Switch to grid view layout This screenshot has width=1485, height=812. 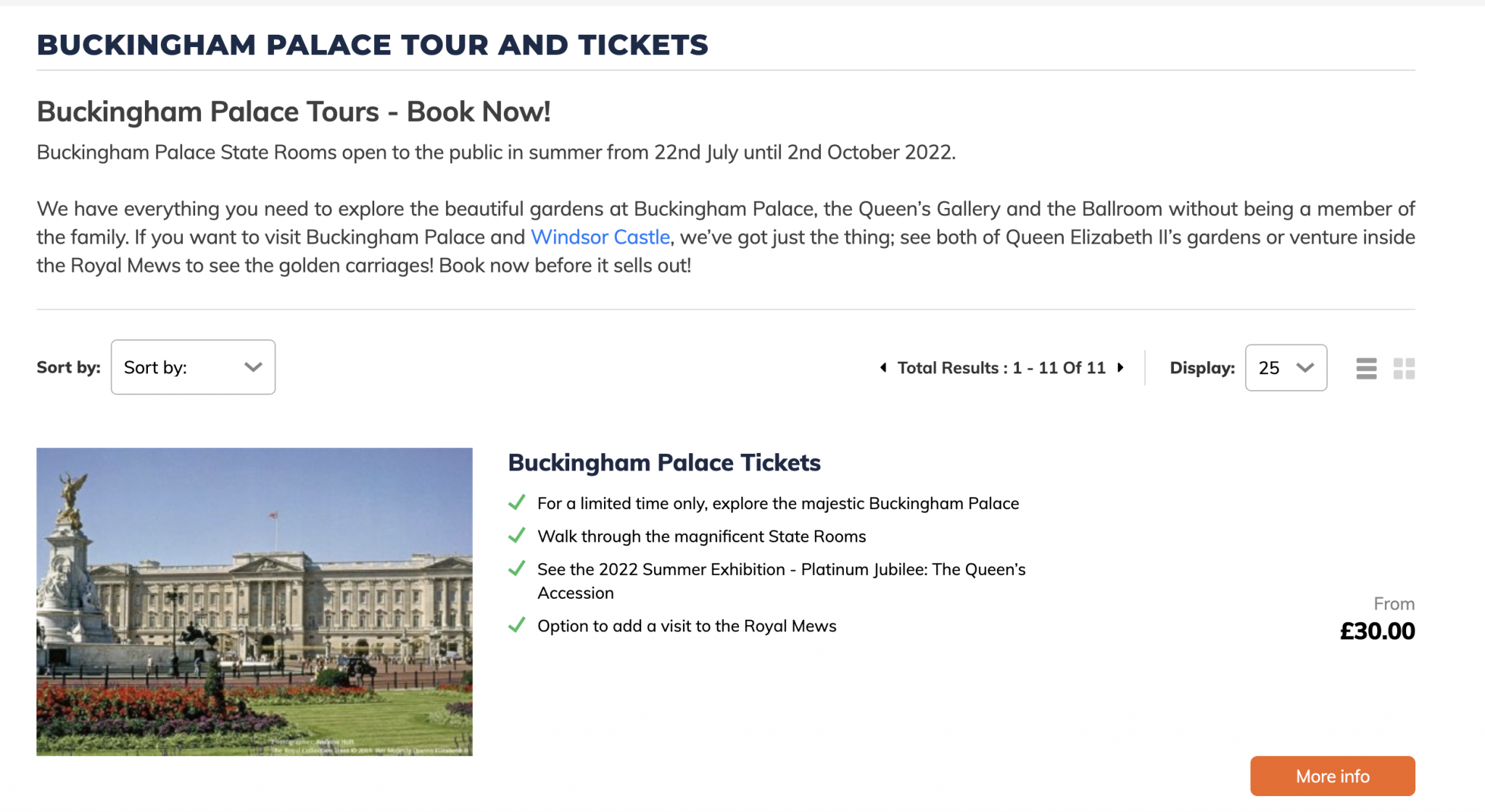pyautogui.click(x=1404, y=368)
